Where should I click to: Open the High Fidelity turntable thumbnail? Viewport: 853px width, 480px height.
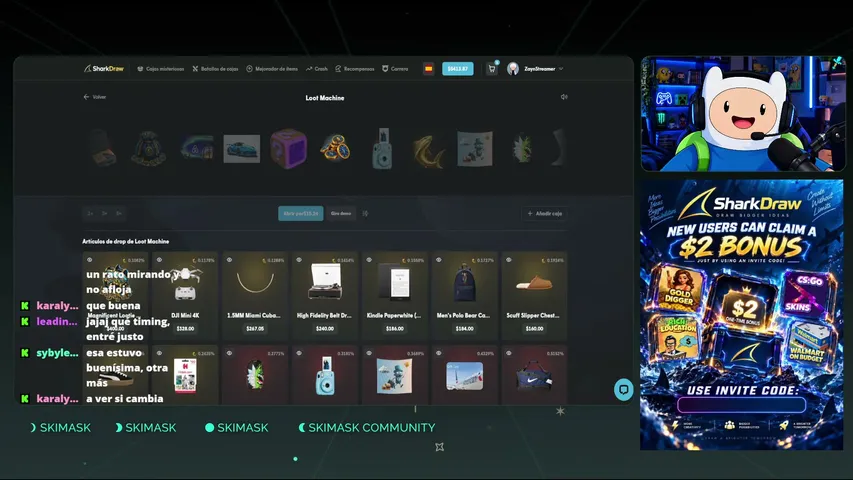[x=325, y=281]
